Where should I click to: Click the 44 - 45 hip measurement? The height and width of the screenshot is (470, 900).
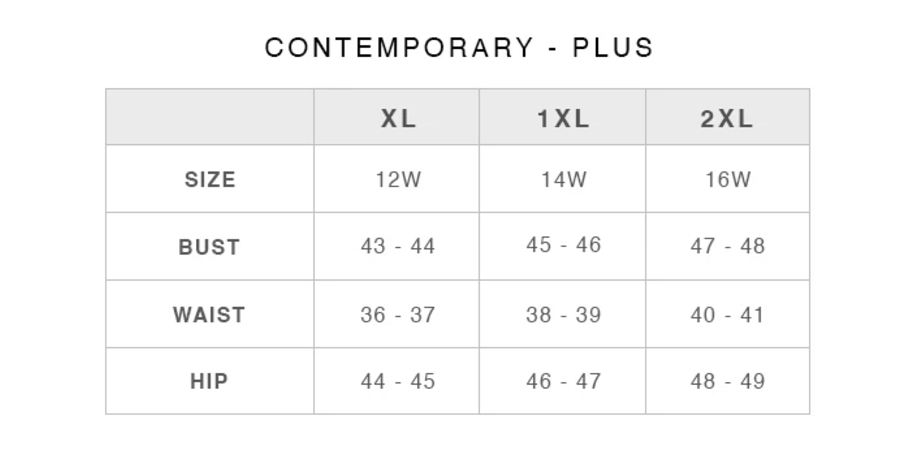[x=398, y=381]
